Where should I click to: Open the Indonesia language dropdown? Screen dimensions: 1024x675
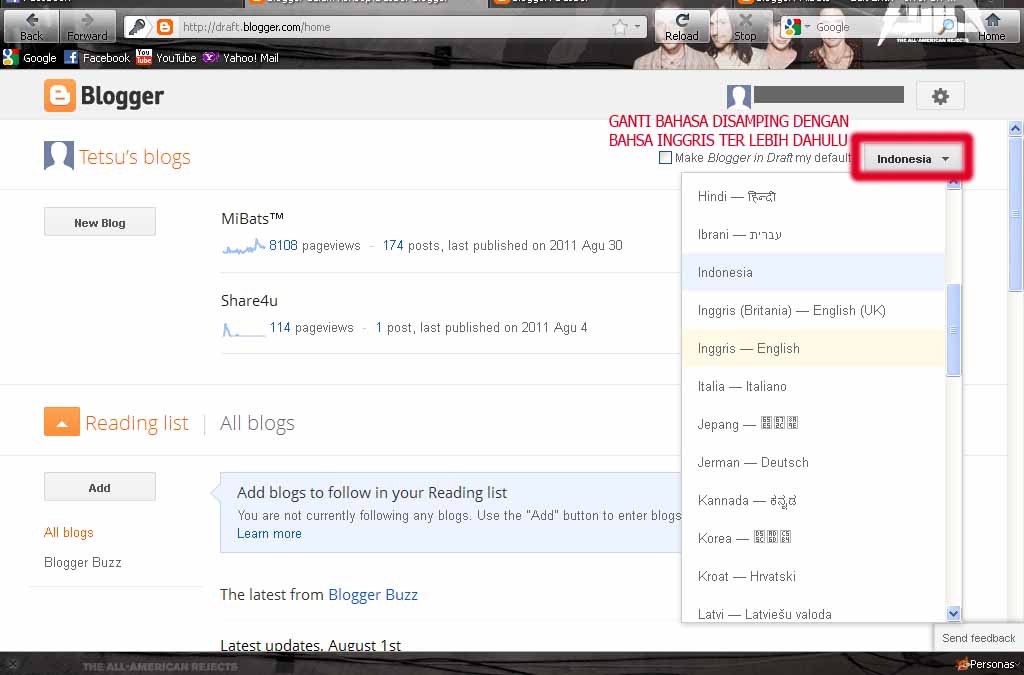click(911, 158)
